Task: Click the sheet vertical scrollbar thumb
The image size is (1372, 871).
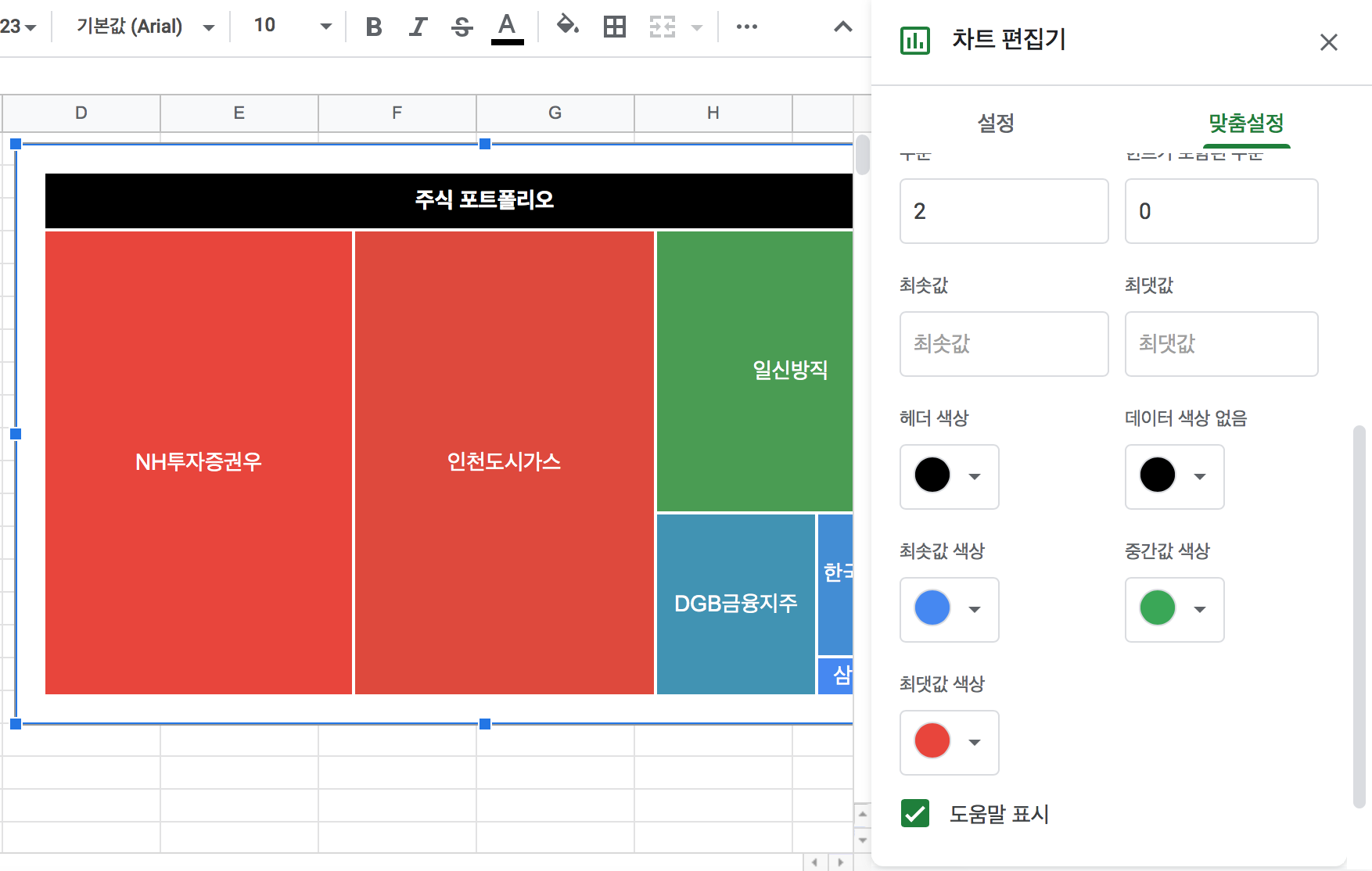Action: [x=862, y=155]
